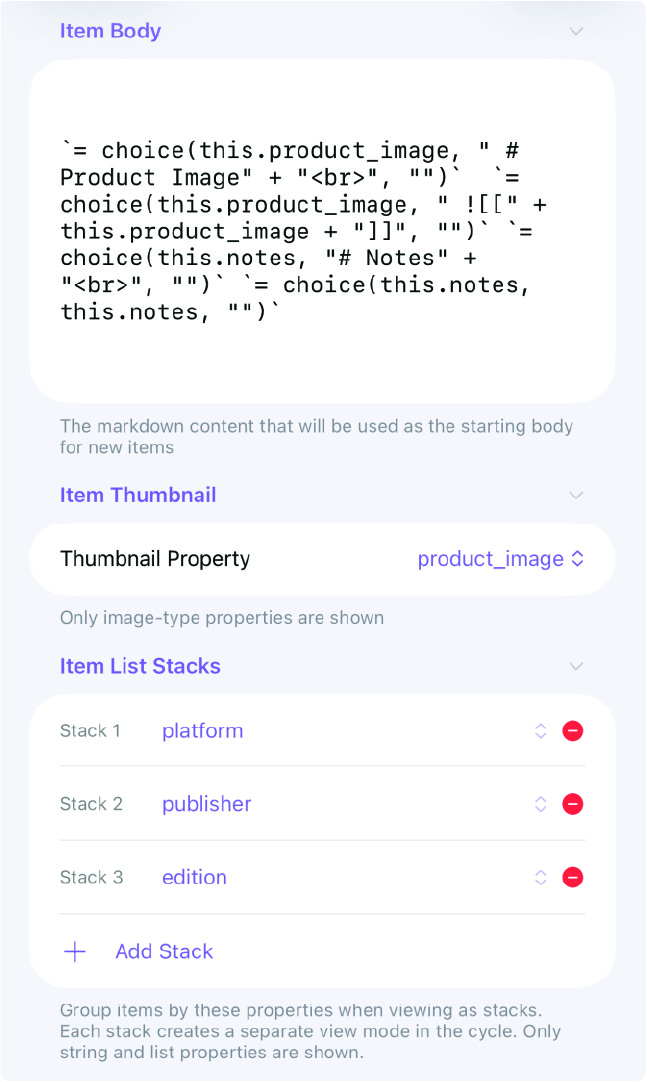
Task: Collapse the Item Thumbnail section chevron
Action: point(576,495)
